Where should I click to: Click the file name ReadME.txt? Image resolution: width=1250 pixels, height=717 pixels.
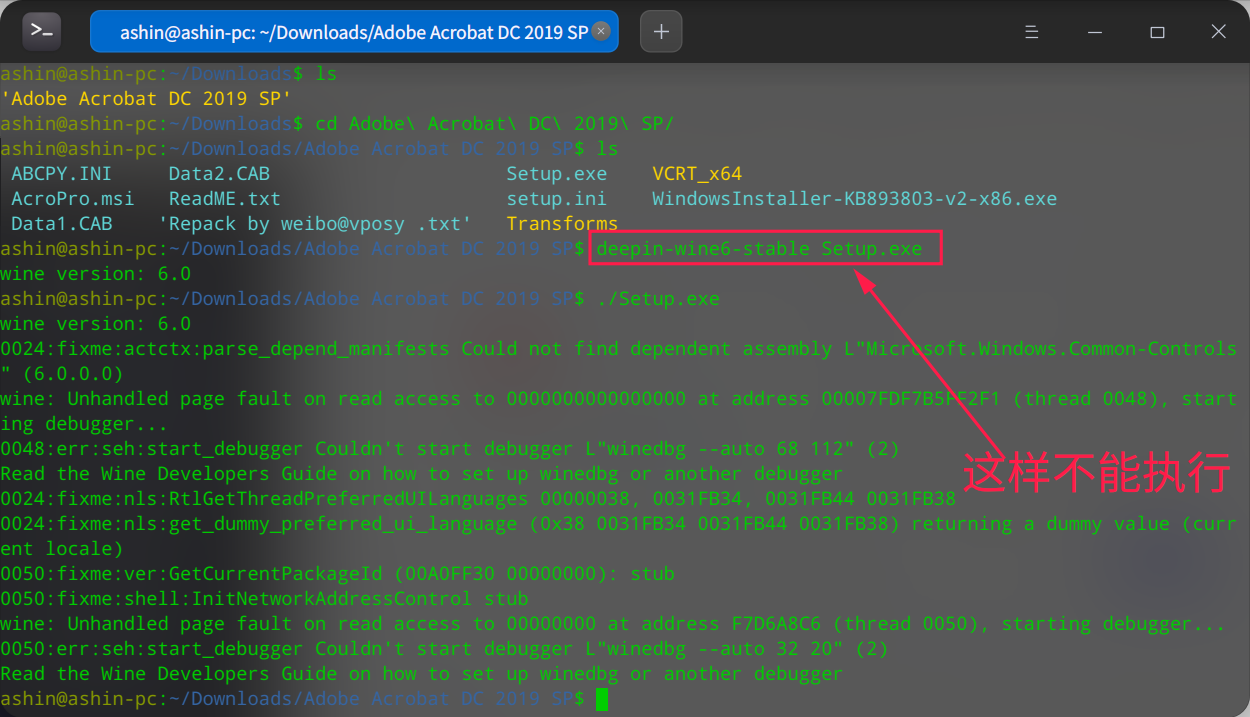pyautogui.click(x=225, y=199)
